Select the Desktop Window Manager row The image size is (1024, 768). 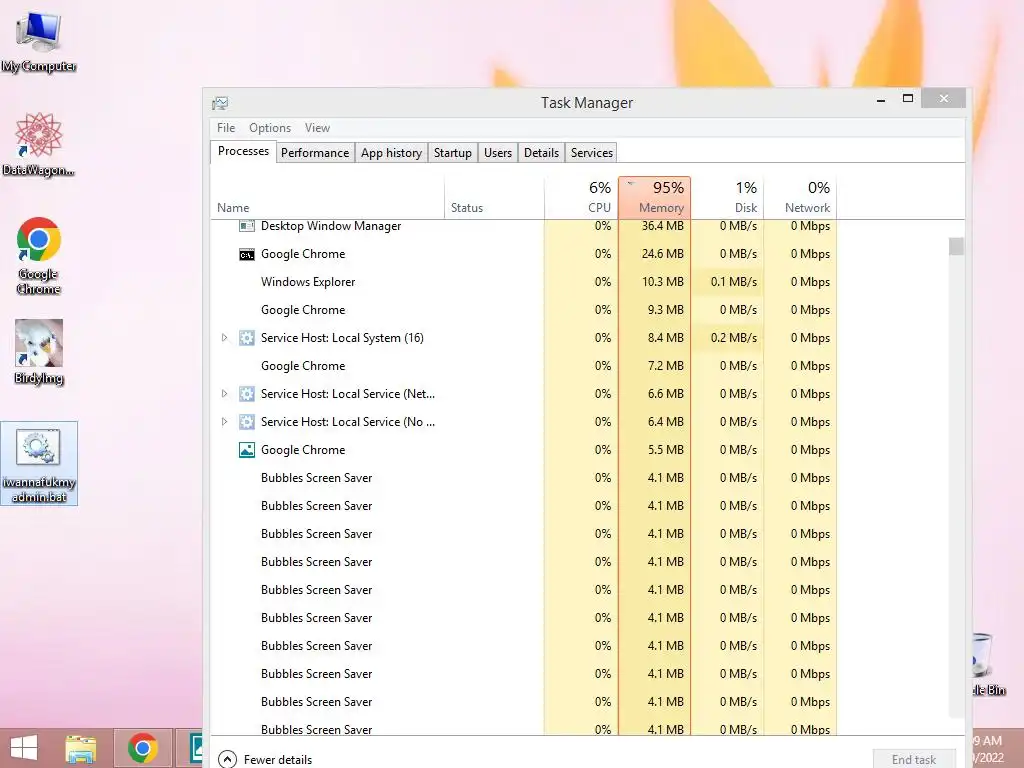[524, 227]
